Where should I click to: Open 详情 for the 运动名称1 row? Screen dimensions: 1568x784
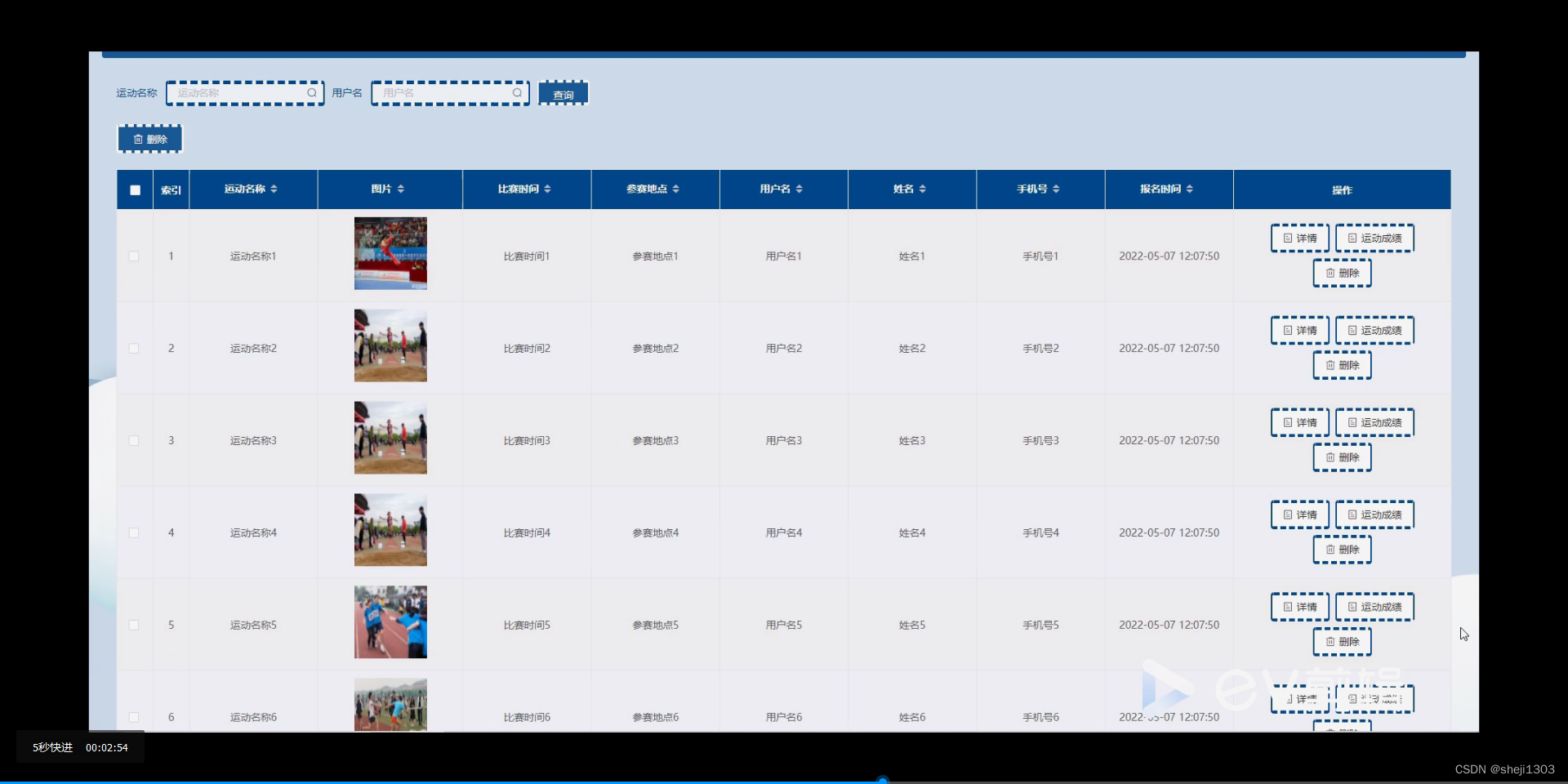coord(1299,238)
